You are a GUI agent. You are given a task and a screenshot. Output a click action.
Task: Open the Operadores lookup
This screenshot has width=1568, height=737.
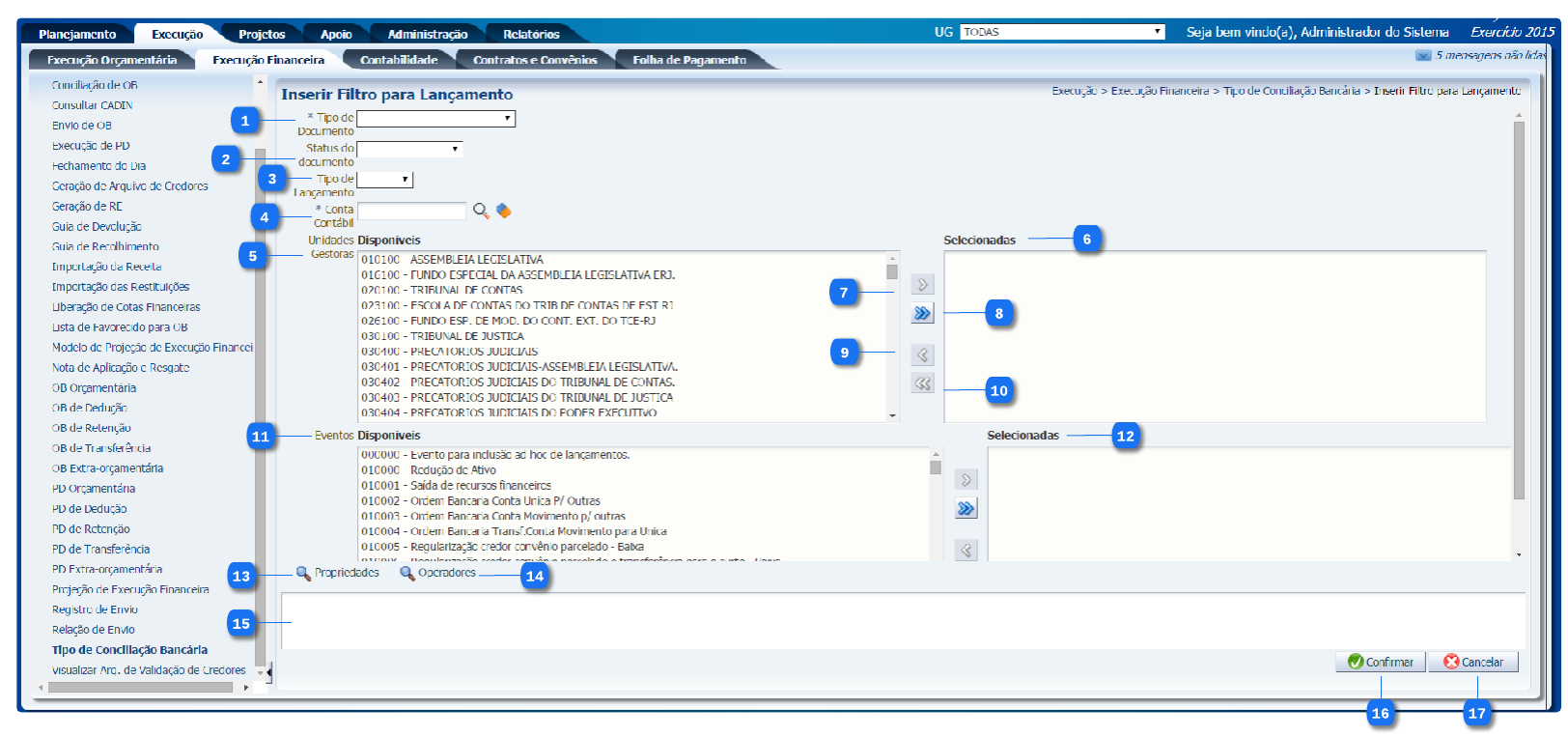[x=438, y=574]
